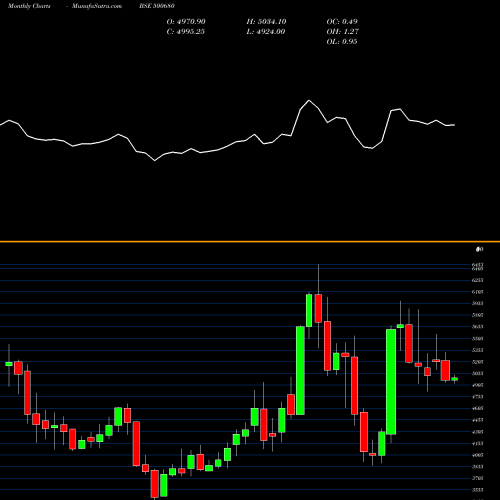500x500 pixels.
Task: Select the "OC: 0.49" reading
Action: coord(342,21)
